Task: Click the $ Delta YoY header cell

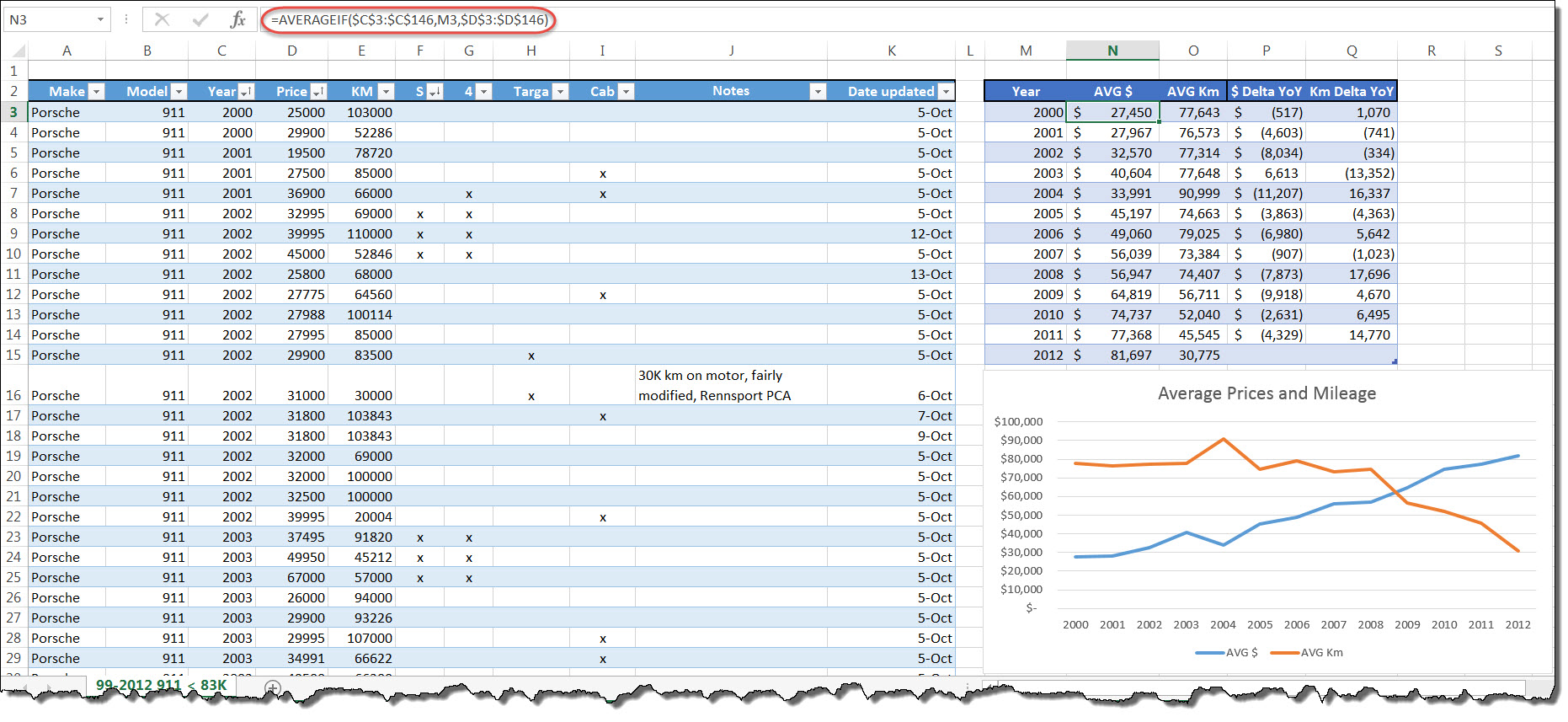Action: (x=1266, y=91)
